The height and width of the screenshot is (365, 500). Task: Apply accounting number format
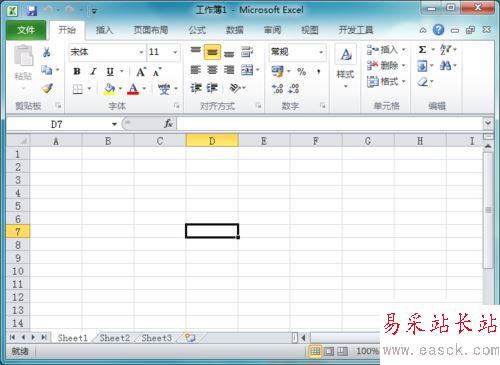point(277,71)
